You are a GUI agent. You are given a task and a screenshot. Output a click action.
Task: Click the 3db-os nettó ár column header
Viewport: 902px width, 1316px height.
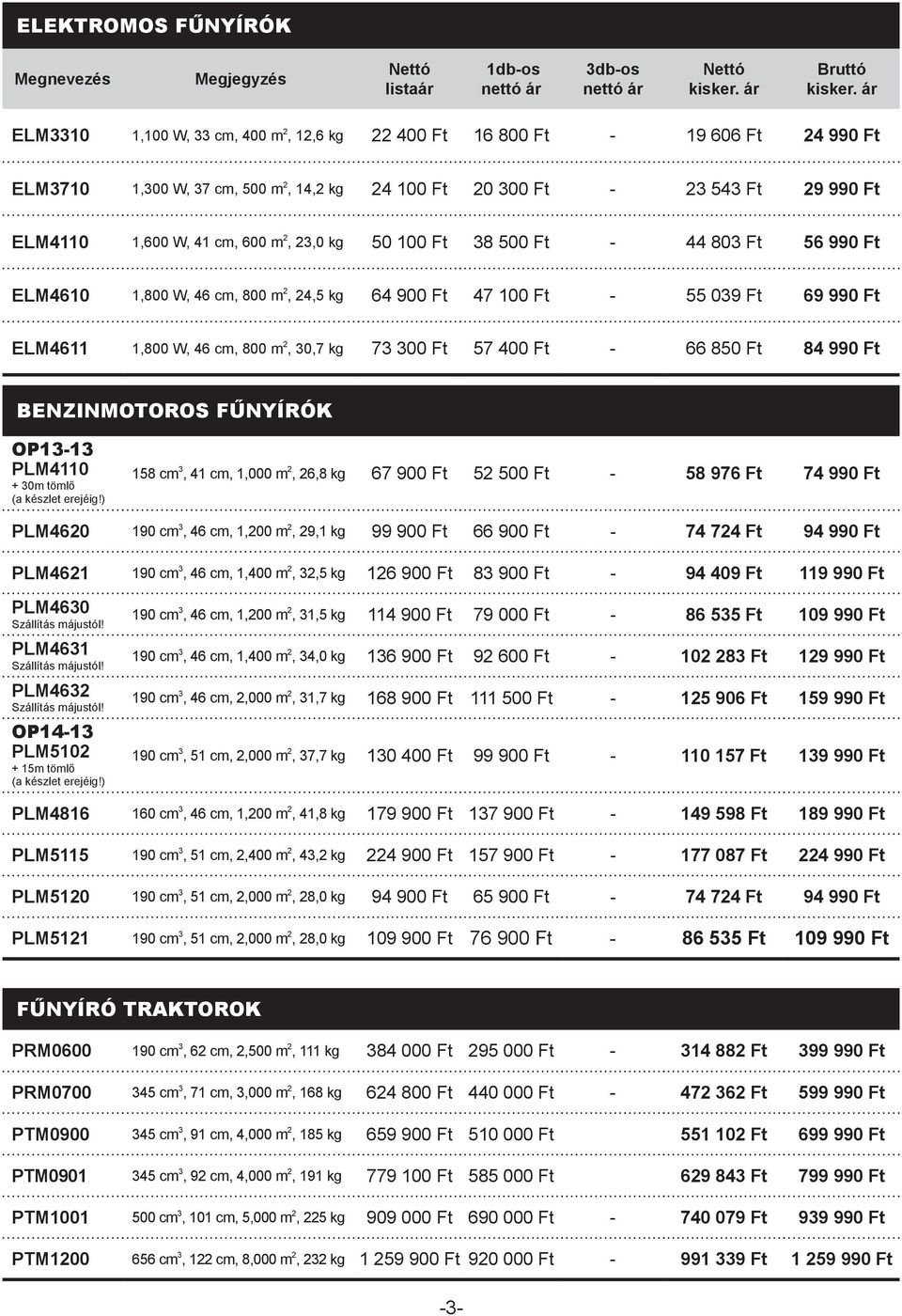[x=613, y=79]
